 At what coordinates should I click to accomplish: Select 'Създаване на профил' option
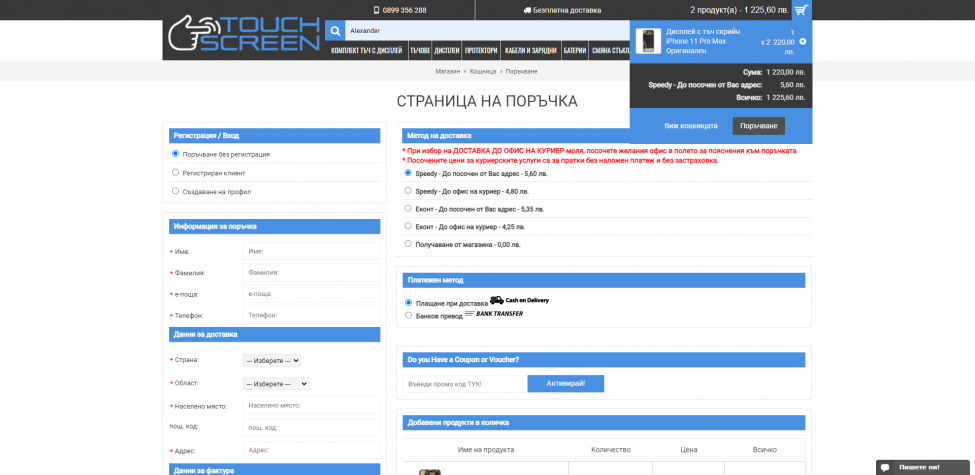click(x=175, y=191)
